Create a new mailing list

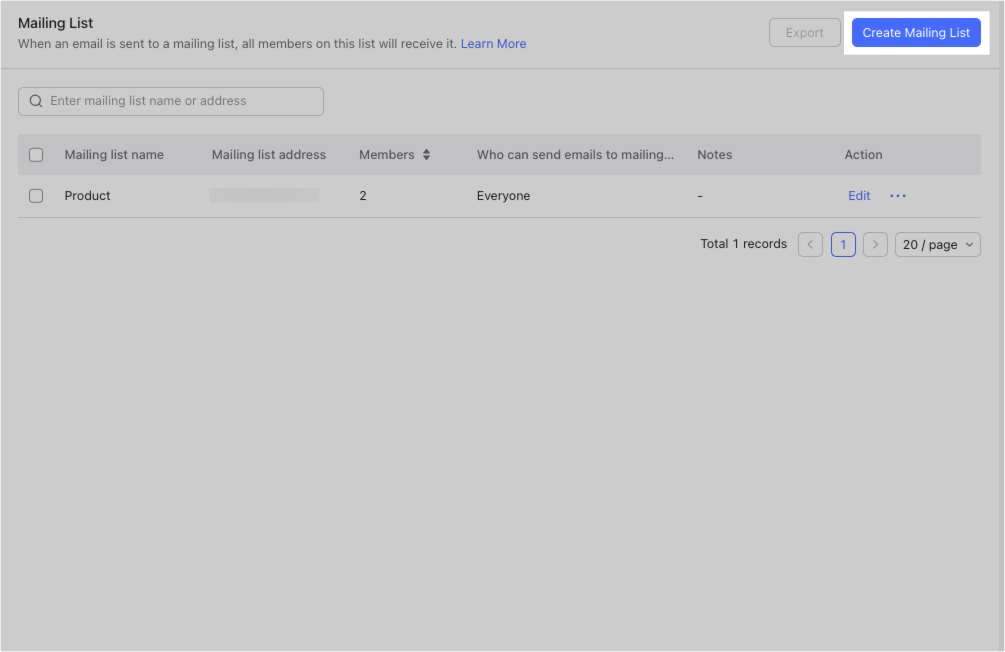point(916,32)
